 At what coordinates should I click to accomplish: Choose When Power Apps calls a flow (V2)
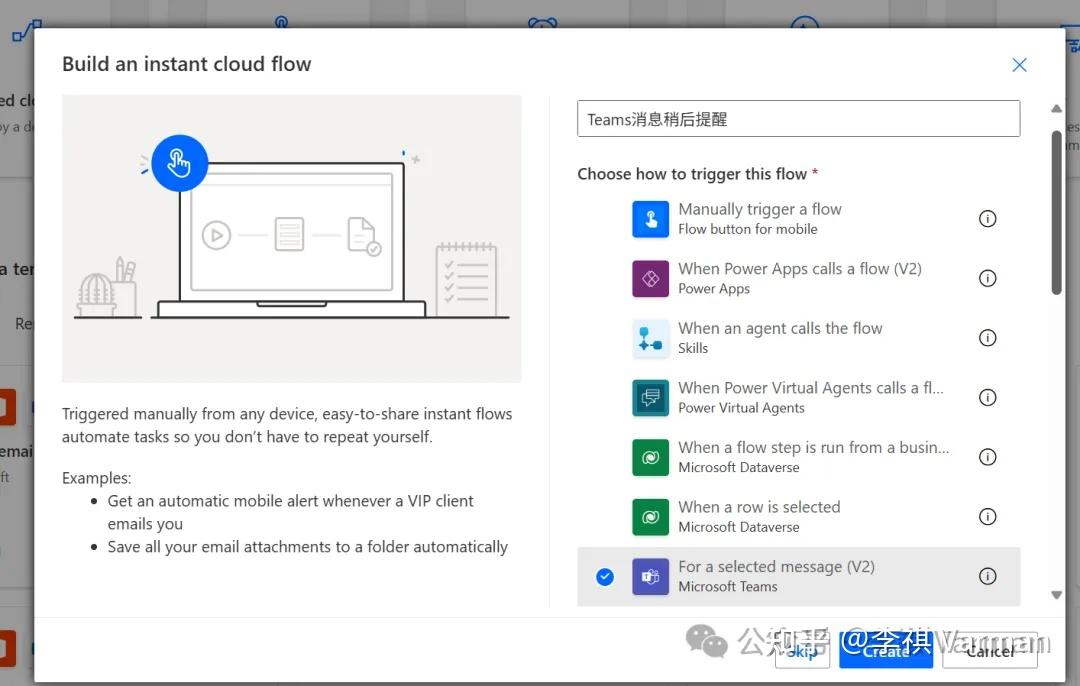point(798,278)
